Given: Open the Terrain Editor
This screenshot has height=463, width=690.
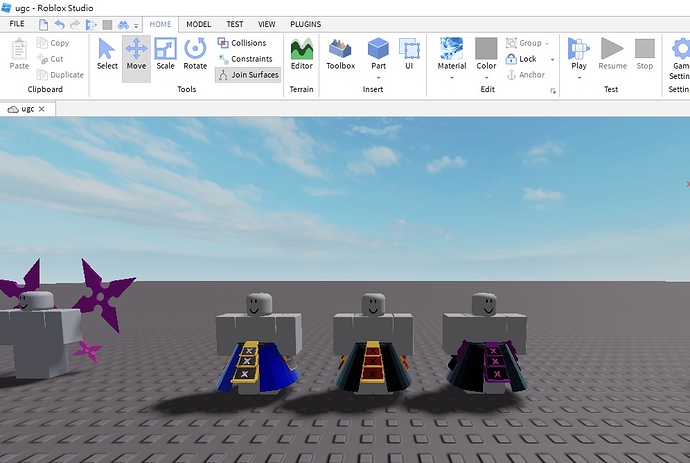Looking at the screenshot, I should tap(301, 54).
